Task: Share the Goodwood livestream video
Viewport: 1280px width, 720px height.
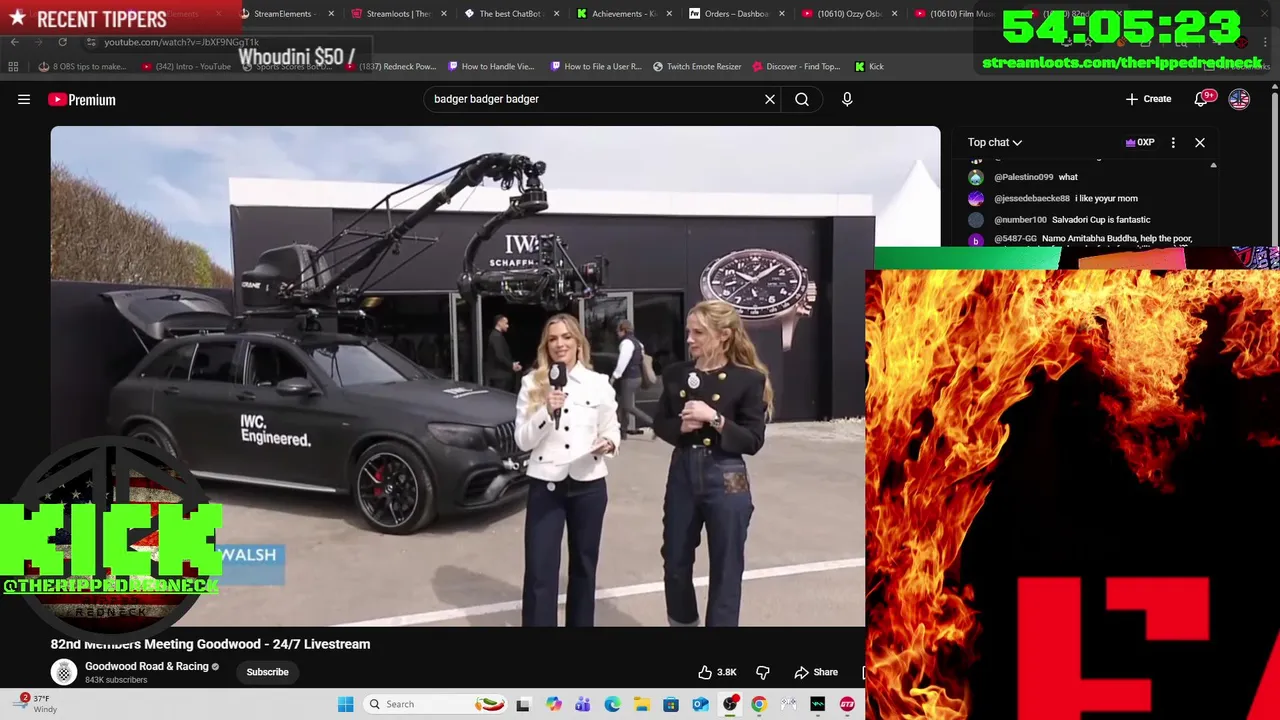Action: 816,672
